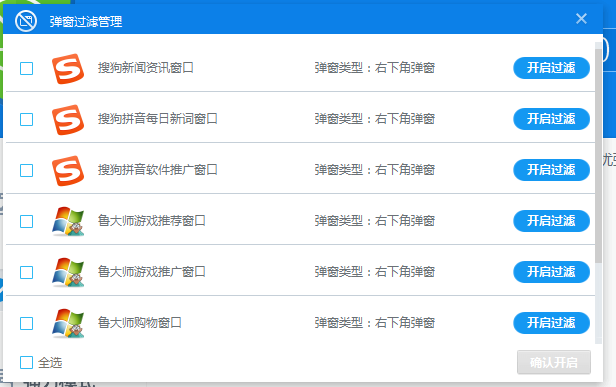
Task: Click Ludashi icon for 鲁大师游戏推广窗口
Action: (x=68, y=272)
